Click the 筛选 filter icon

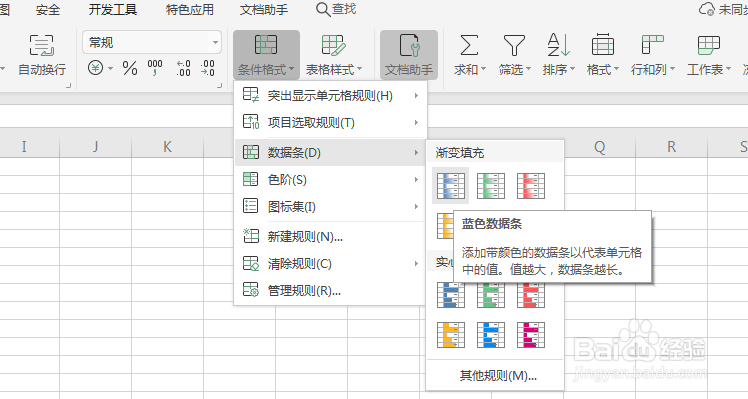[x=514, y=45]
